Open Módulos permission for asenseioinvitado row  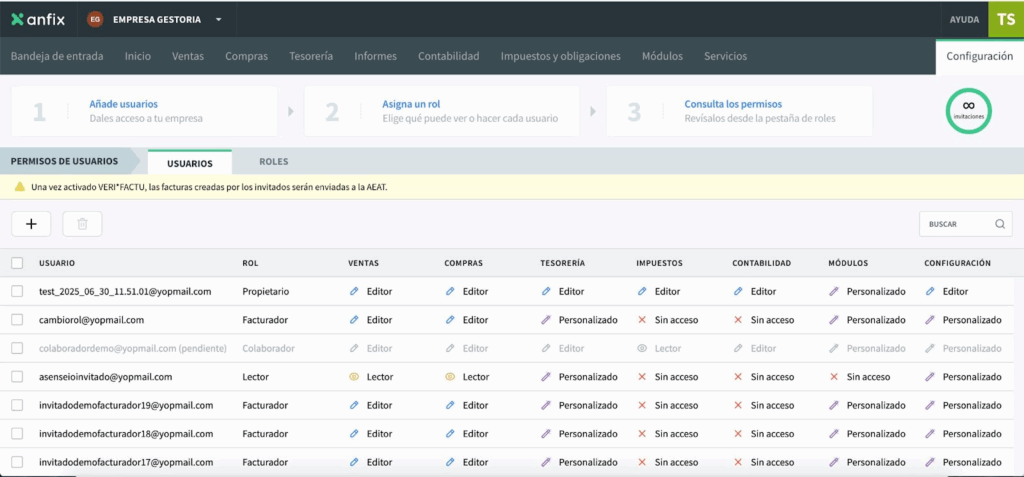point(859,377)
